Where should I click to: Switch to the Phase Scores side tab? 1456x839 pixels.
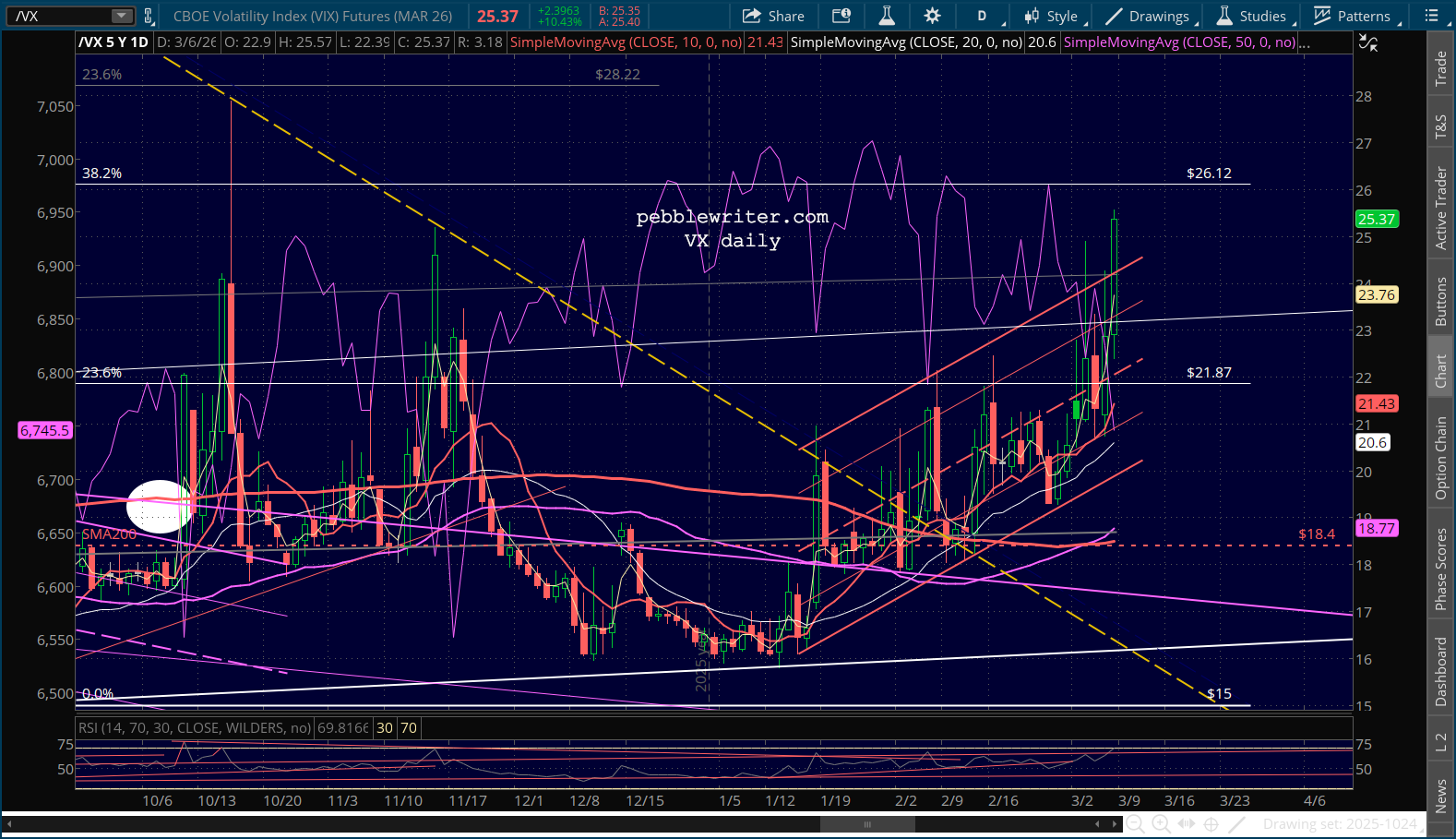1440,569
